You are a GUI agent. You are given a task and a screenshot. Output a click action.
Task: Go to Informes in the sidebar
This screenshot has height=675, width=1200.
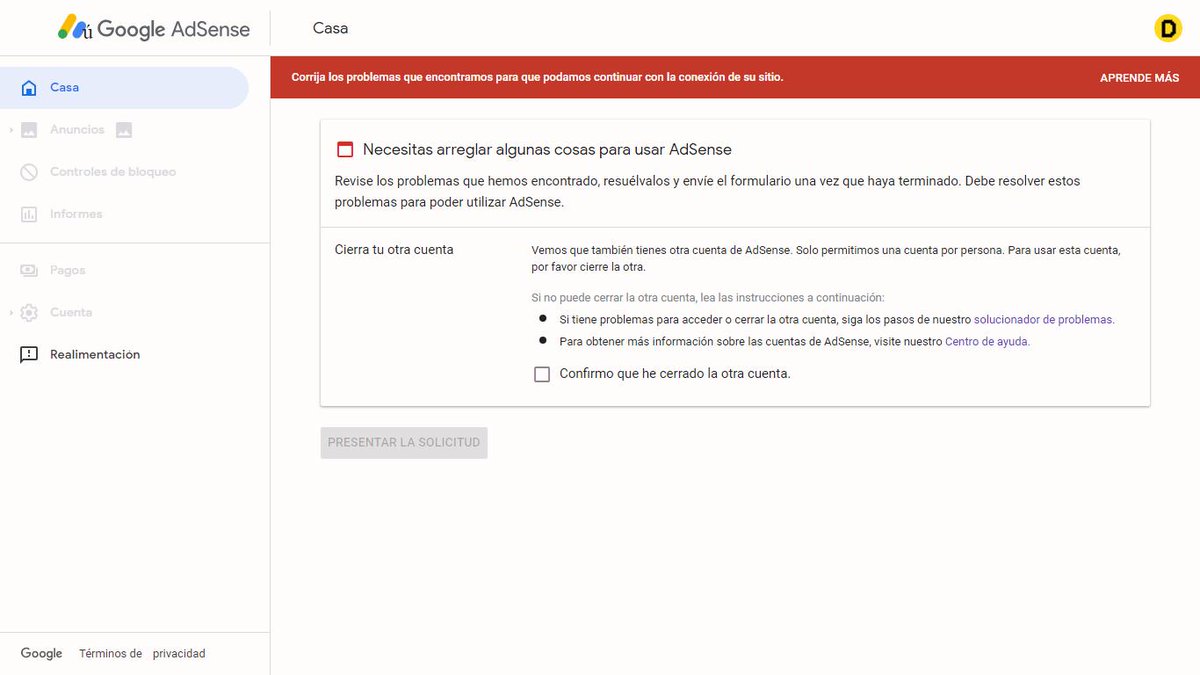76,214
